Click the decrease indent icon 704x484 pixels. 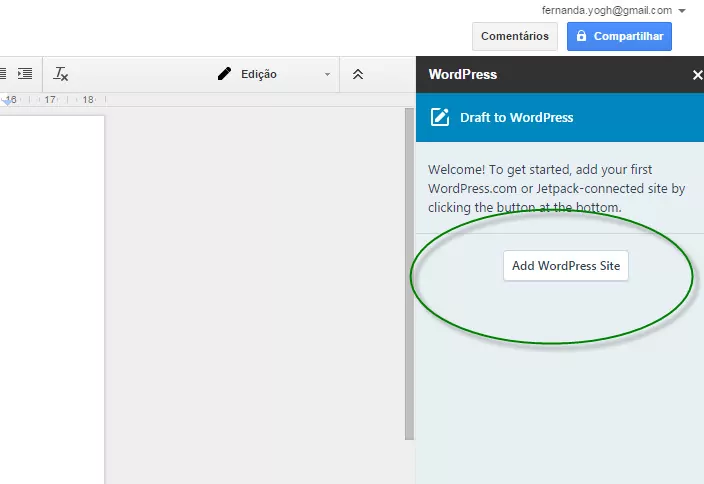pyautogui.click(x=3, y=74)
